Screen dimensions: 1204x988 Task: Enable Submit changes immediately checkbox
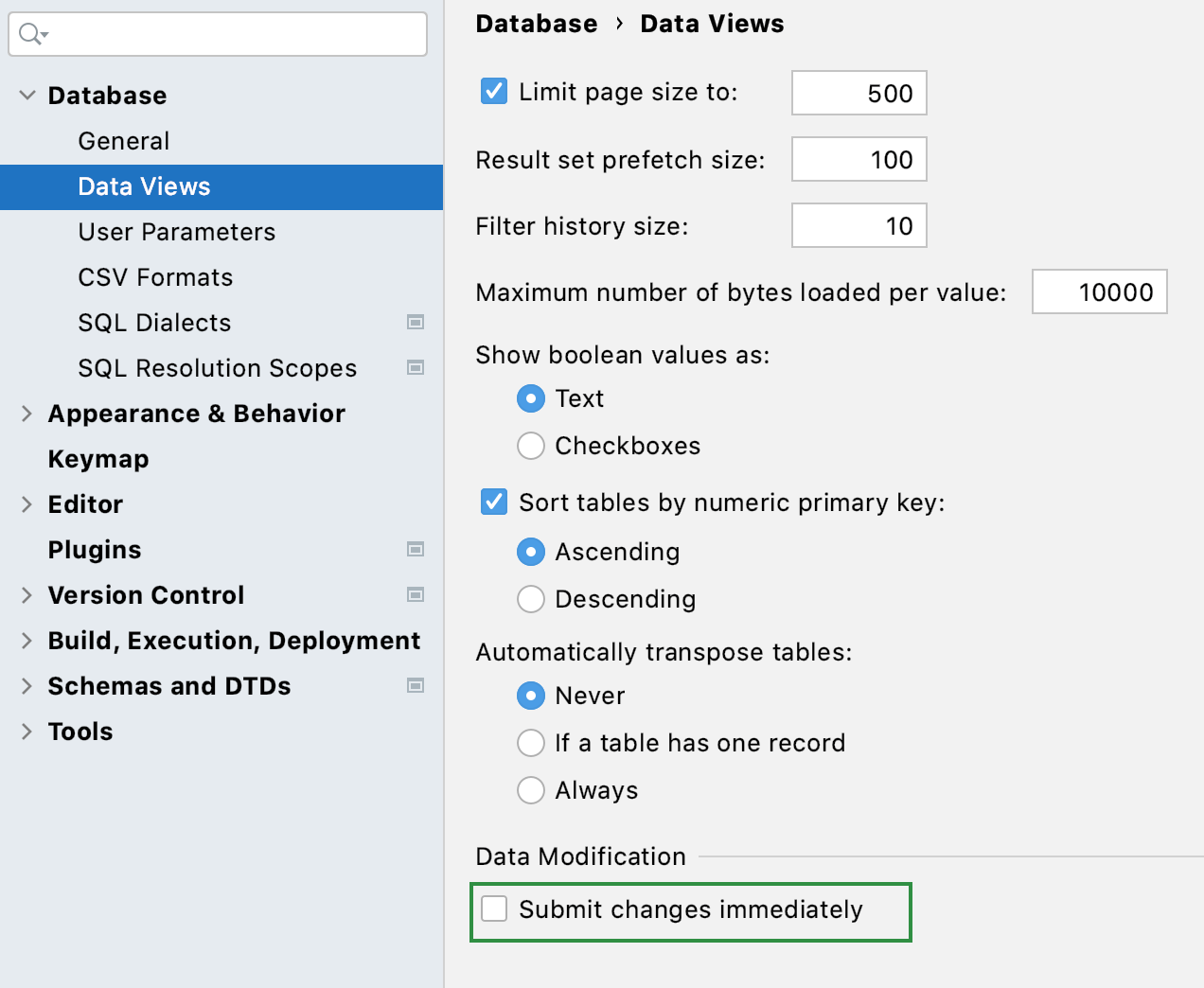pyautogui.click(x=494, y=909)
